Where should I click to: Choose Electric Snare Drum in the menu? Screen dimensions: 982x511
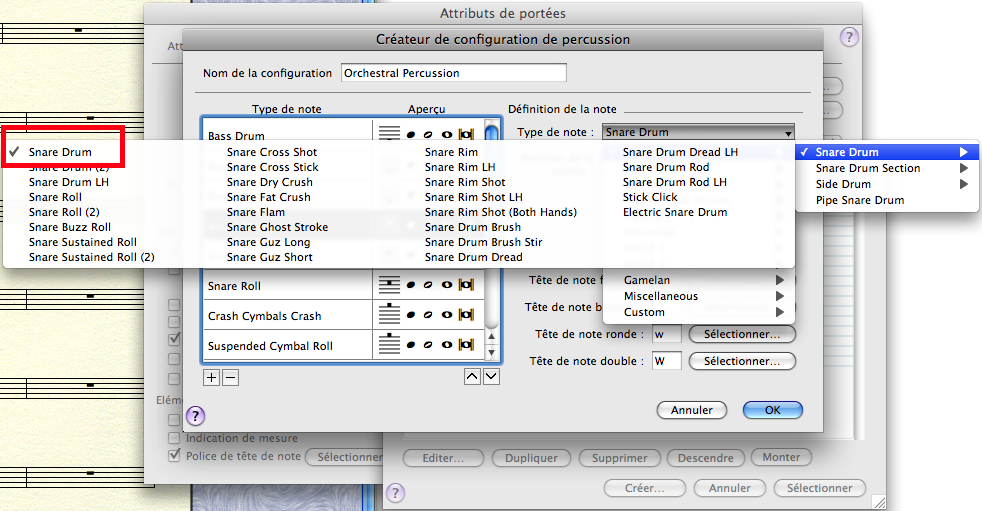(674, 212)
